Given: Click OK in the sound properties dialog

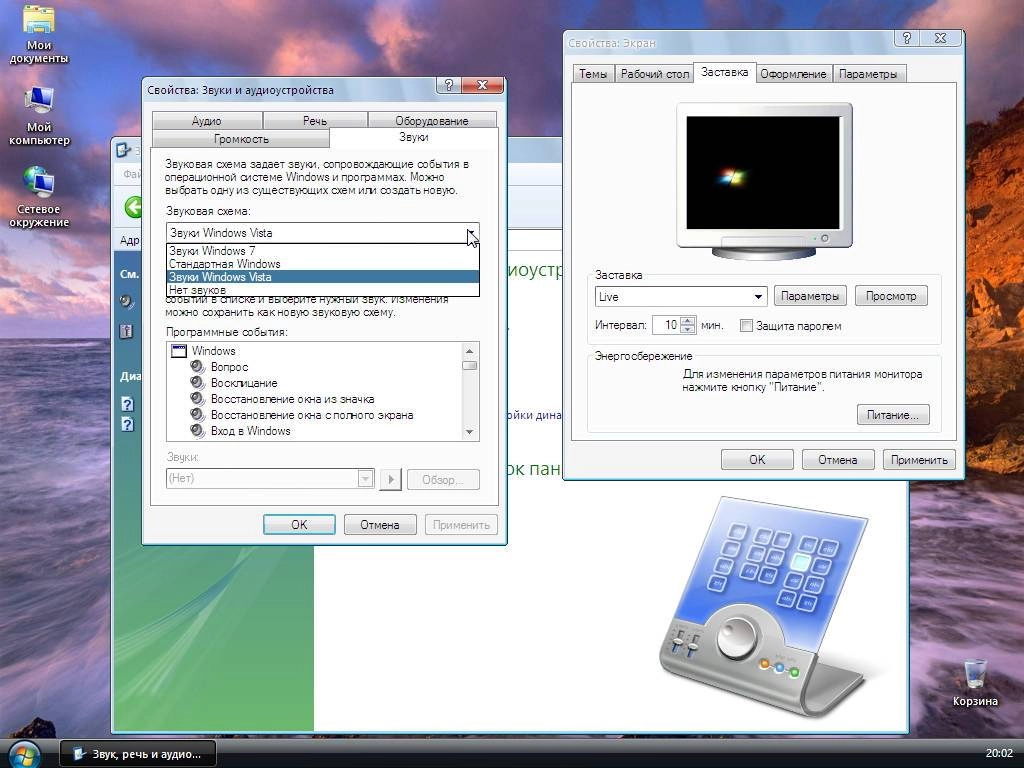Looking at the screenshot, I should point(299,524).
